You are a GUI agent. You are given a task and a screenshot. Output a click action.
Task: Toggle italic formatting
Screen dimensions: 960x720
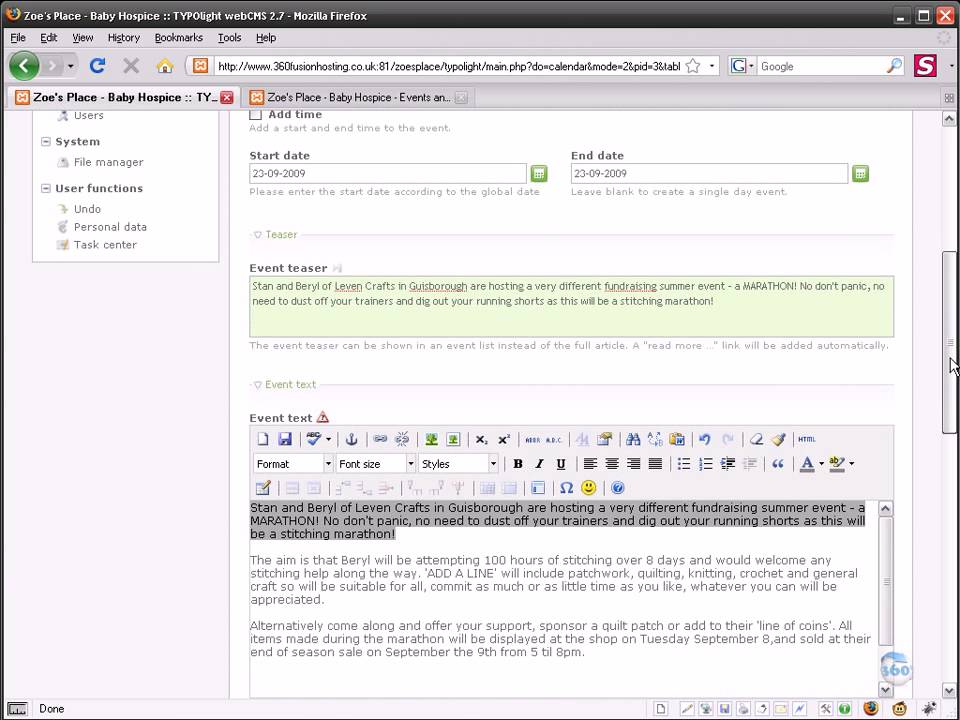pyautogui.click(x=539, y=464)
